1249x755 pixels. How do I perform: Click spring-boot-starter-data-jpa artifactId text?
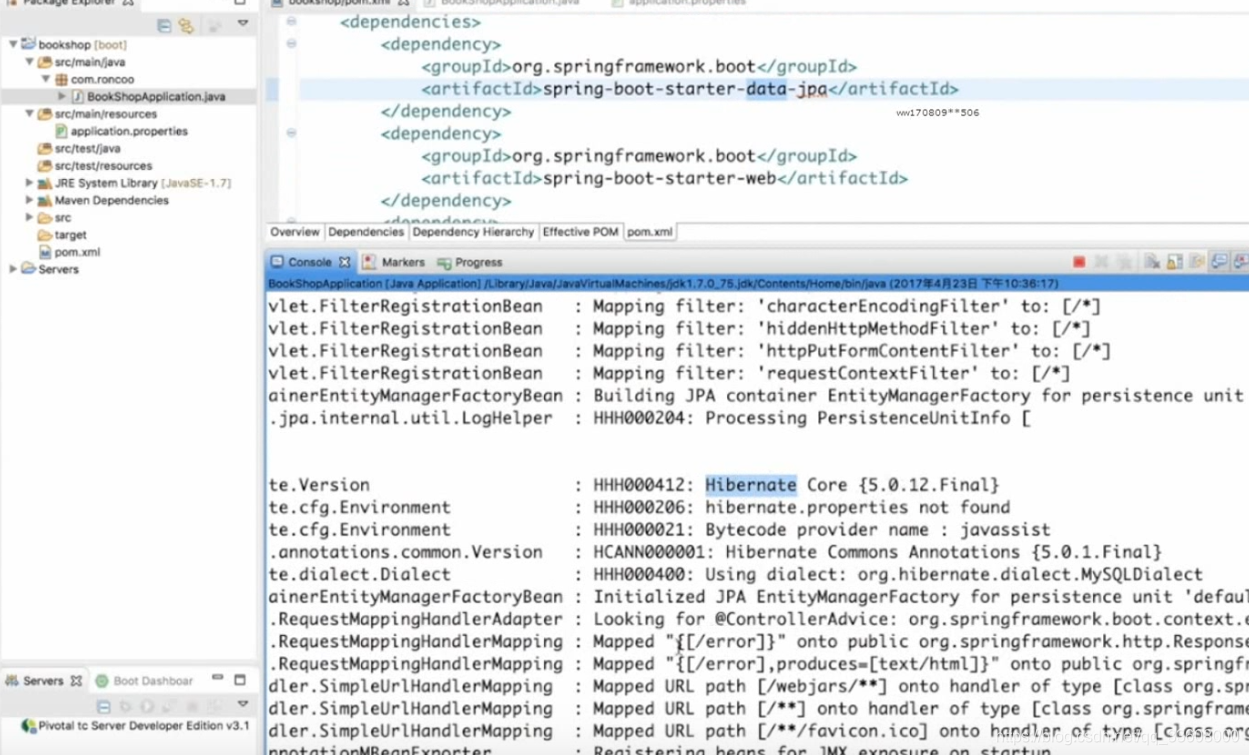click(x=685, y=89)
